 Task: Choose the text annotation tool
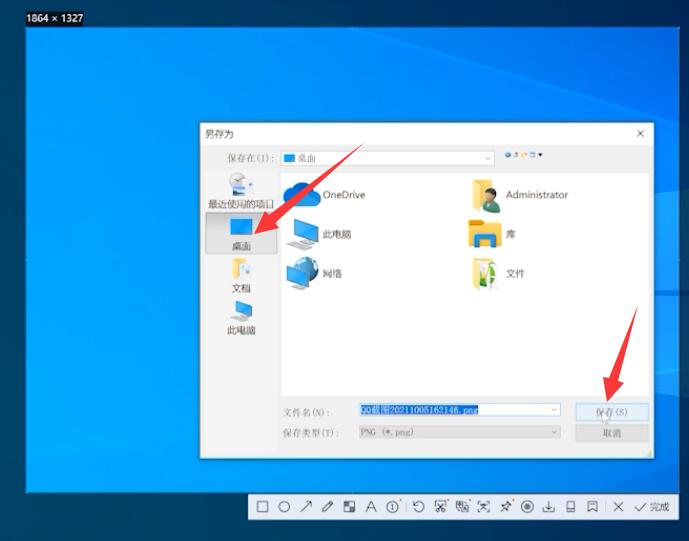371,507
